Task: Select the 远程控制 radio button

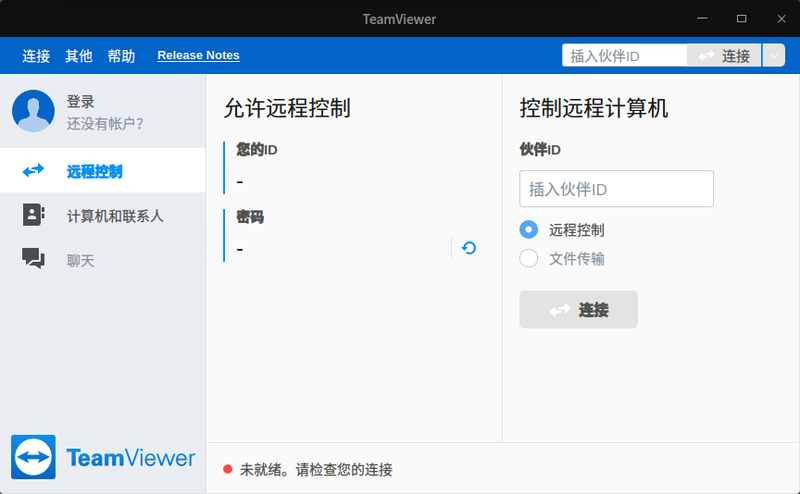Action: (x=529, y=229)
